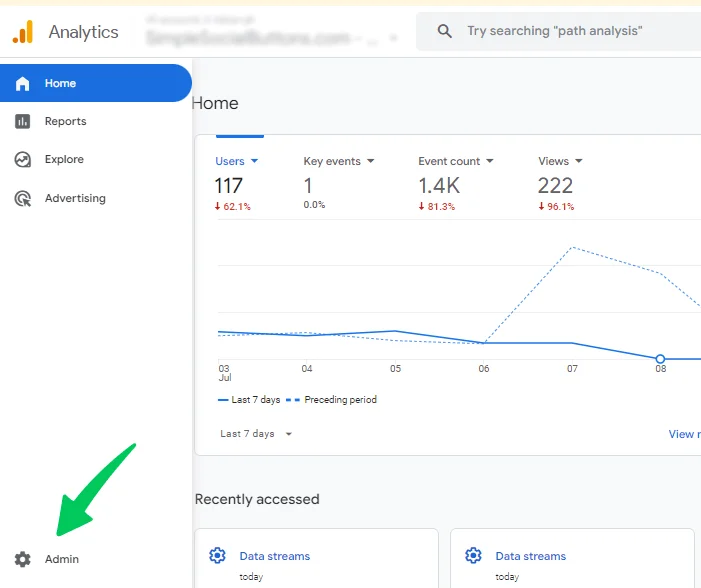Go to Reports in the navigation menu

click(65, 121)
